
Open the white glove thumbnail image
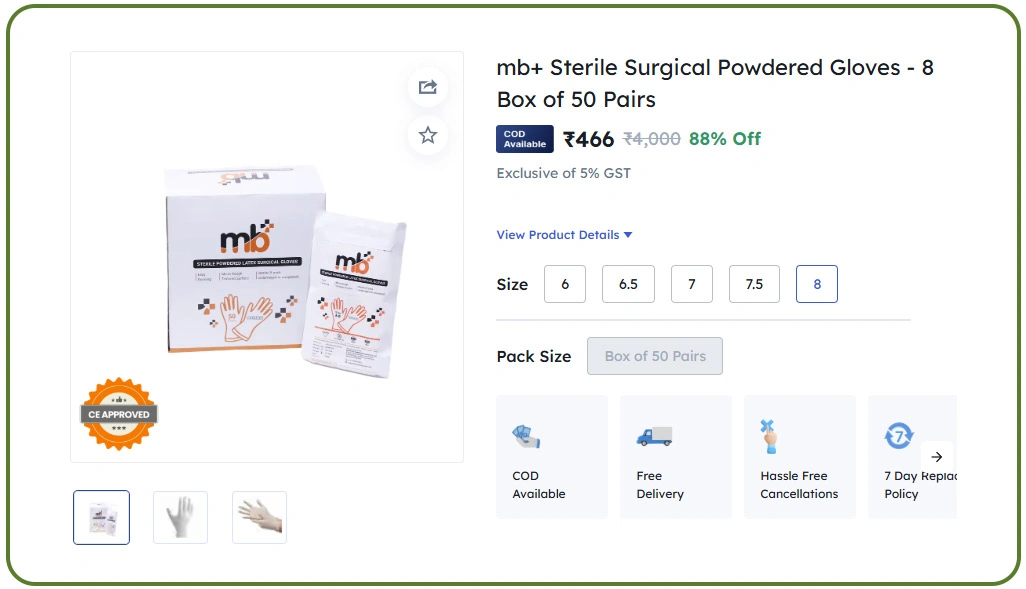click(x=180, y=517)
